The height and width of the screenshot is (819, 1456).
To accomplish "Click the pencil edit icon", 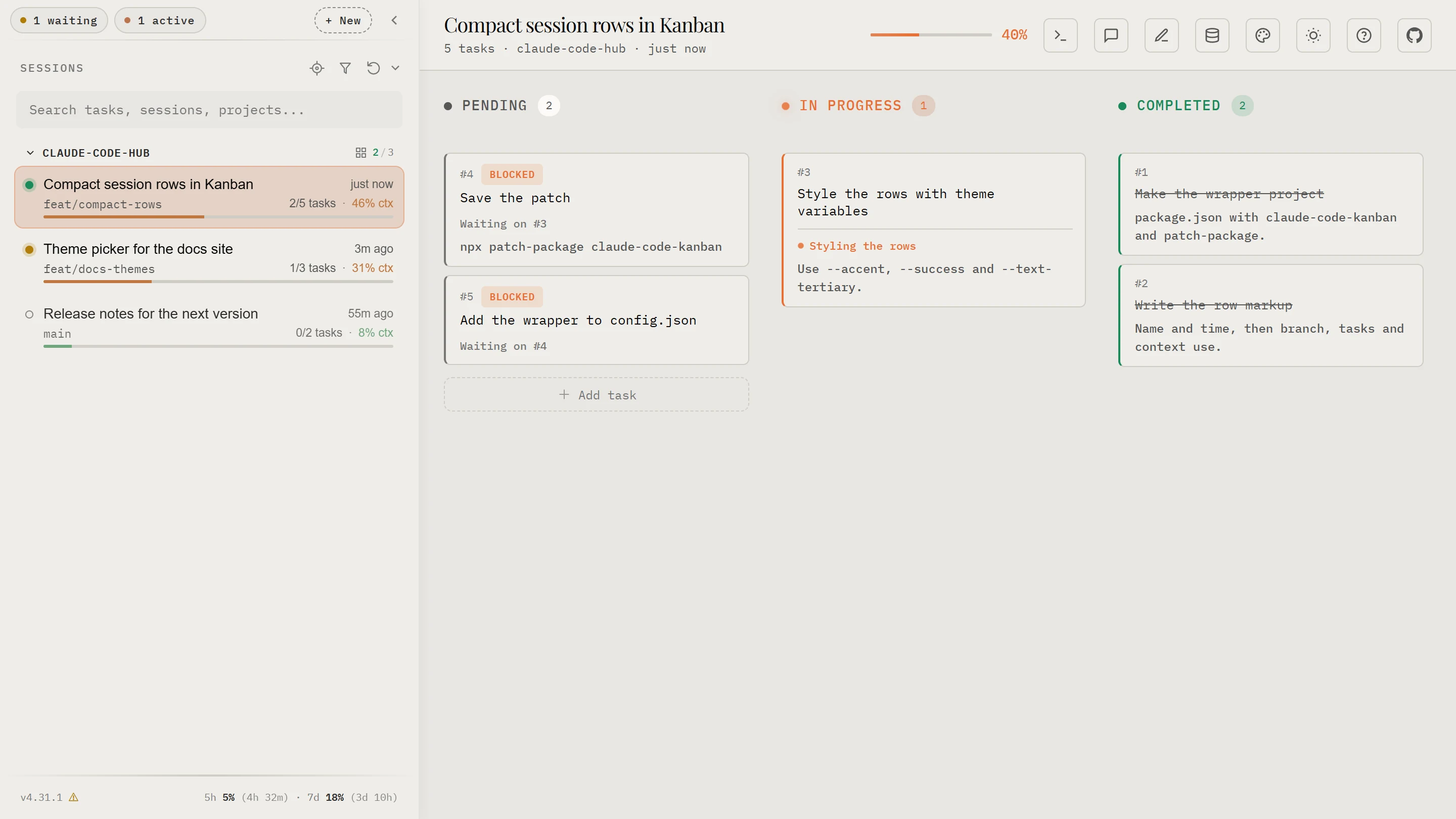I will coord(1161,35).
